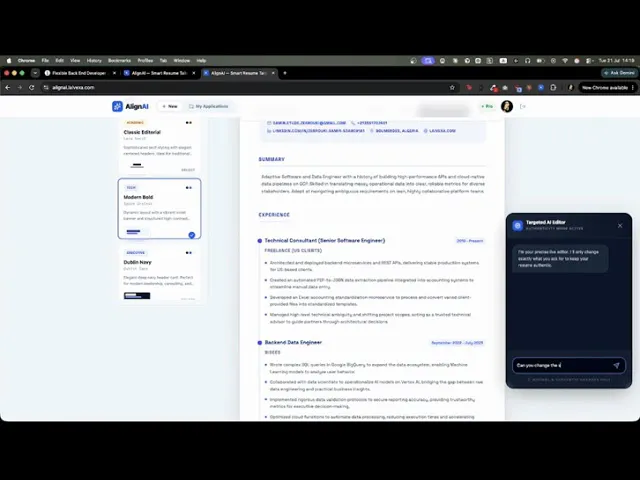Click the address bar URL
The image size is (640, 480).
pos(73,87)
